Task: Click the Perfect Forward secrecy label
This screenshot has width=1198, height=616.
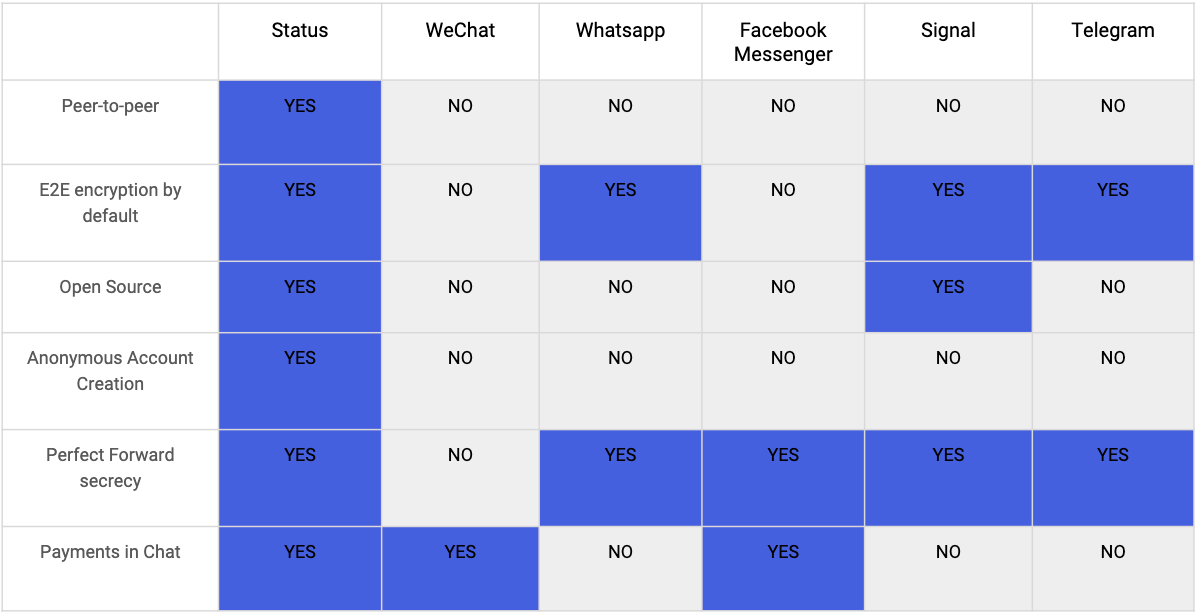Action: point(110,468)
